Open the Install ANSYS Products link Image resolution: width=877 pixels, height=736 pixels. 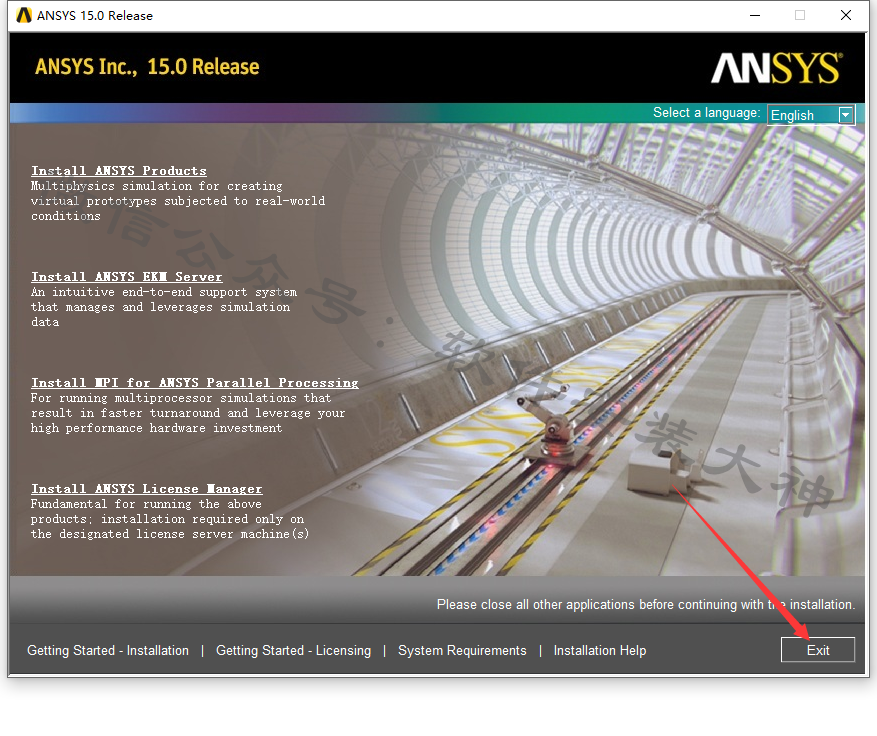pyautogui.click(x=119, y=171)
